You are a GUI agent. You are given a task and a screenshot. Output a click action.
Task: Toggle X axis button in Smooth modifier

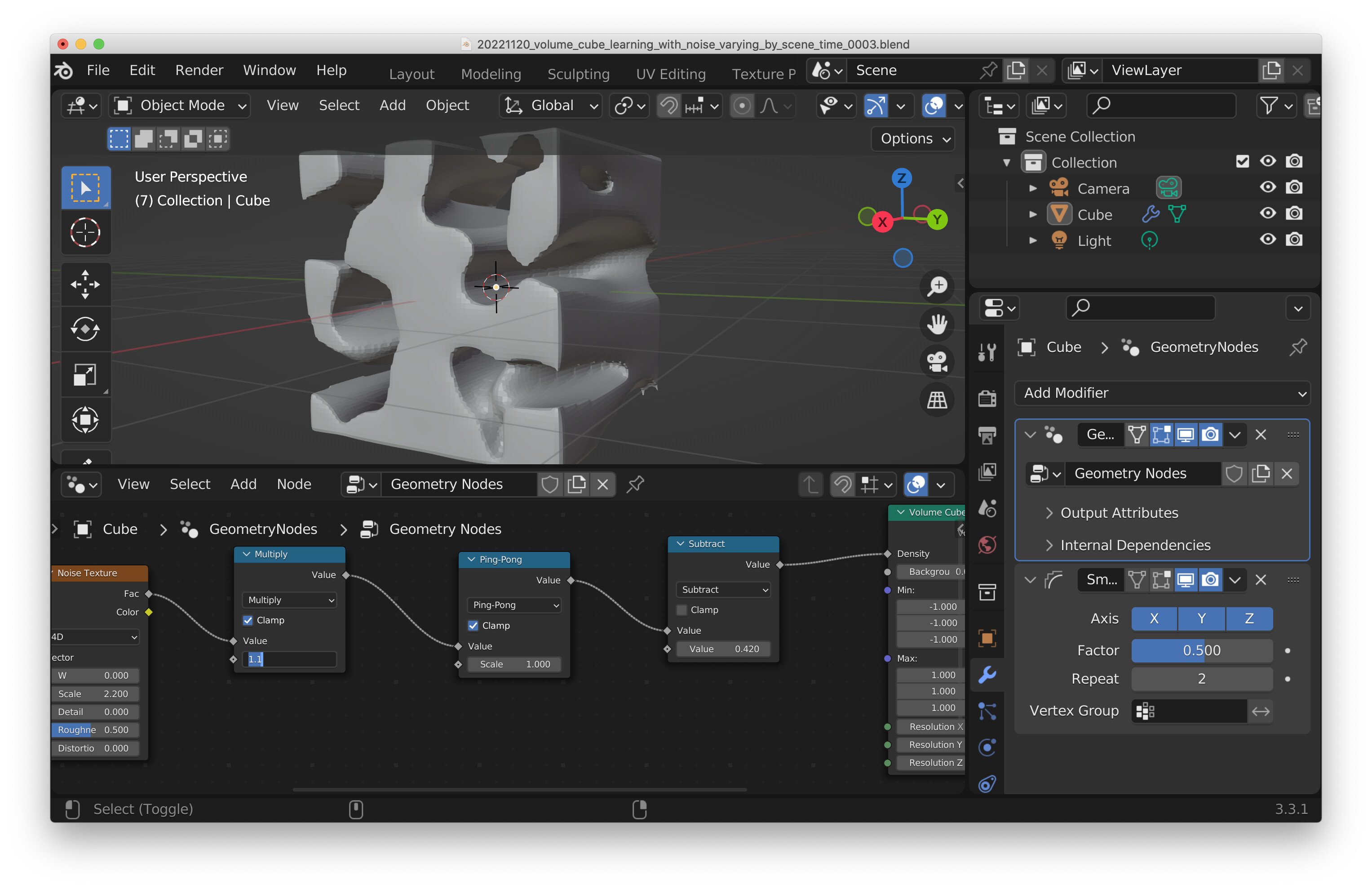(1154, 619)
